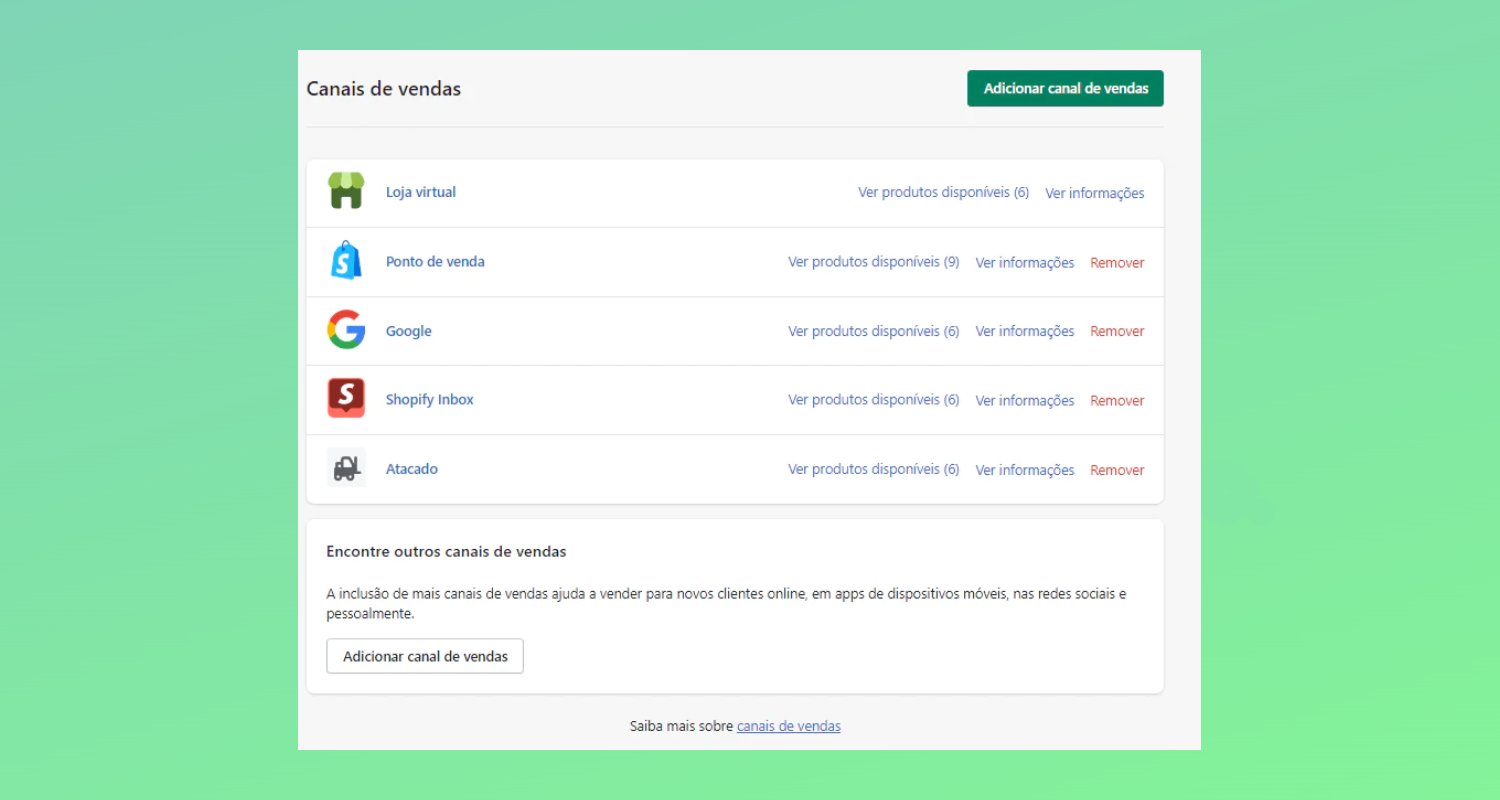Click the green Adicionar canal de vendas button
1500x800 pixels.
[x=1065, y=88]
